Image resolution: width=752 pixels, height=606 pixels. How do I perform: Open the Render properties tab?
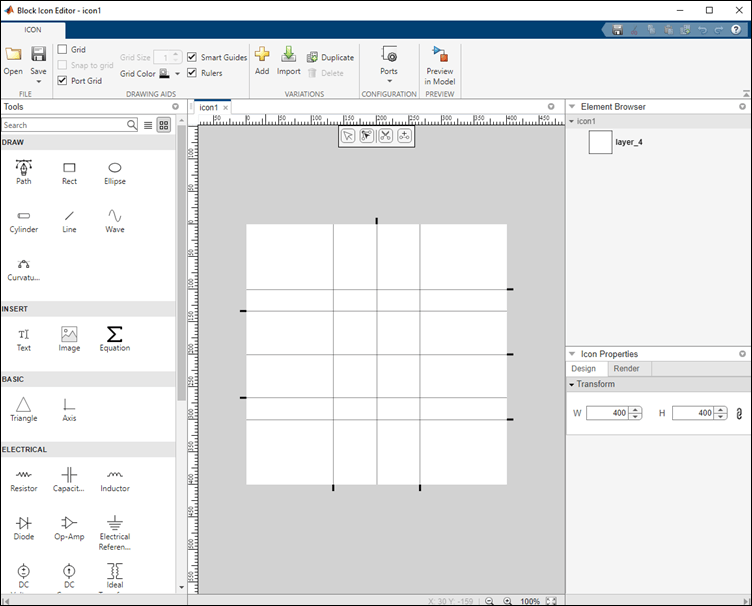click(626, 369)
